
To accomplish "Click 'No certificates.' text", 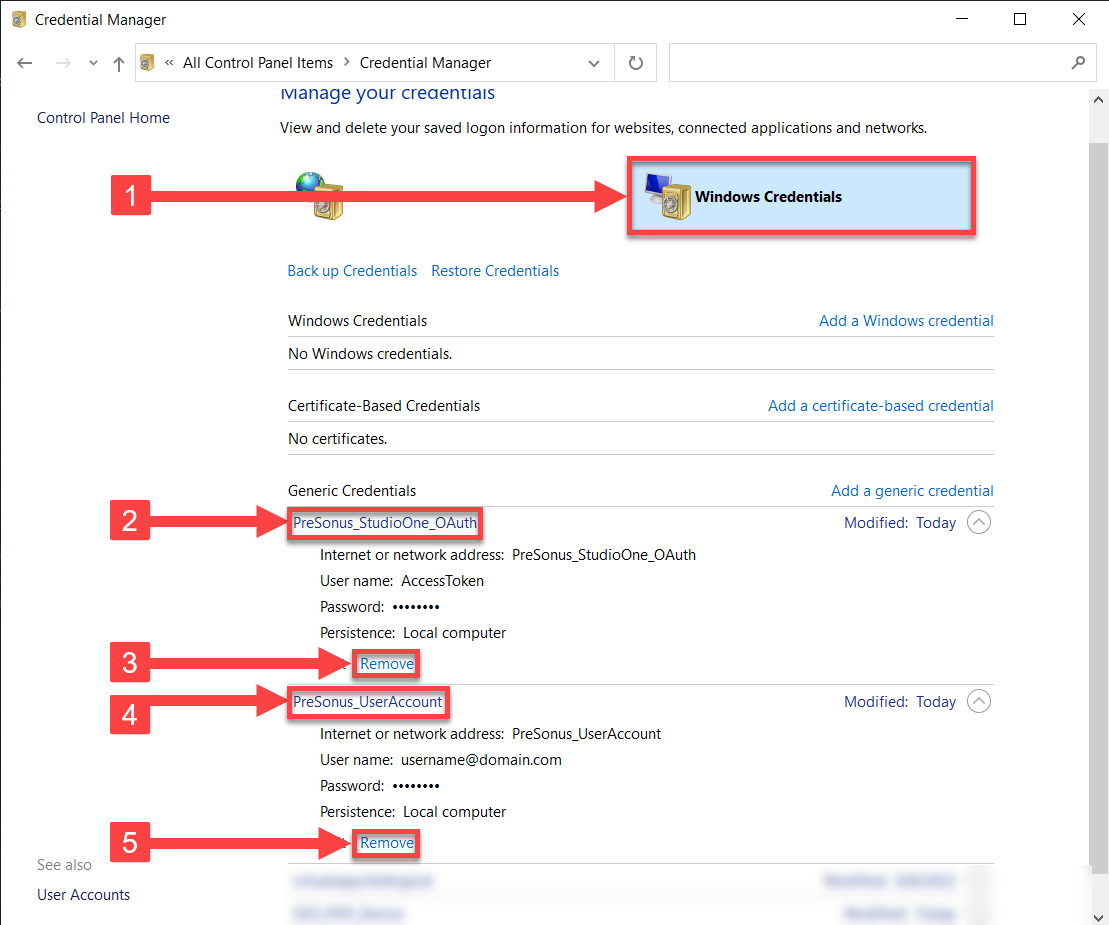I will coord(337,439).
